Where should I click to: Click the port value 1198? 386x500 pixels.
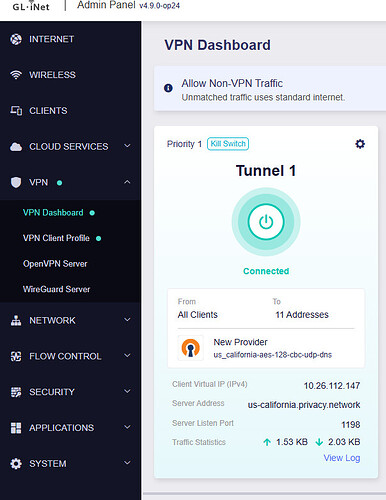click(x=351, y=425)
